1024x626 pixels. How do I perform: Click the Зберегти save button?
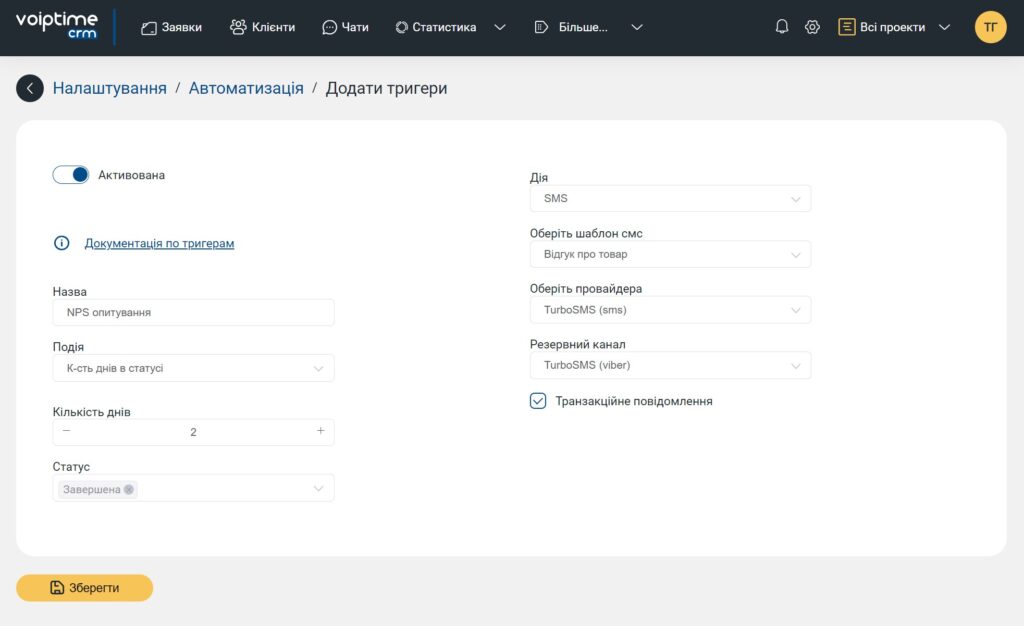coord(85,587)
